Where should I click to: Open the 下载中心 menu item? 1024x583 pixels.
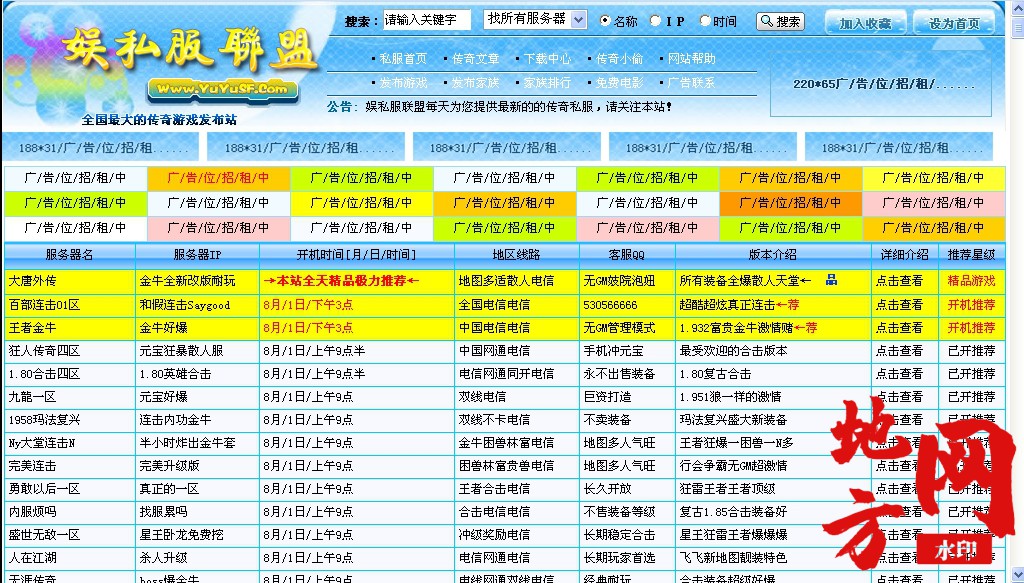pos(547,59)
